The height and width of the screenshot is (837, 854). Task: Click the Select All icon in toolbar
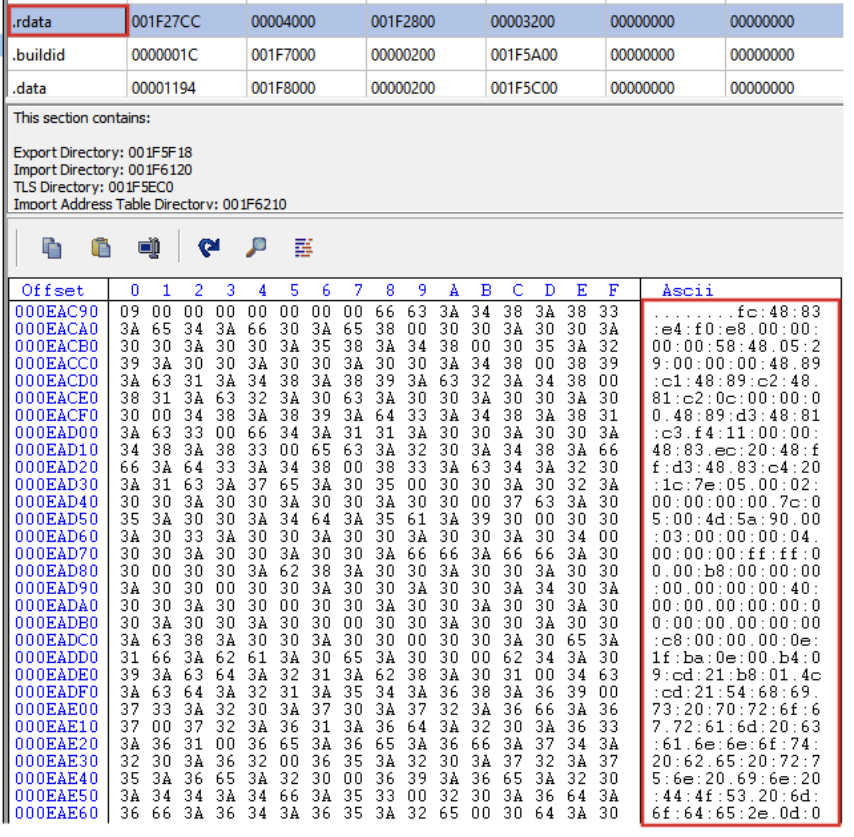pos(149,248)
